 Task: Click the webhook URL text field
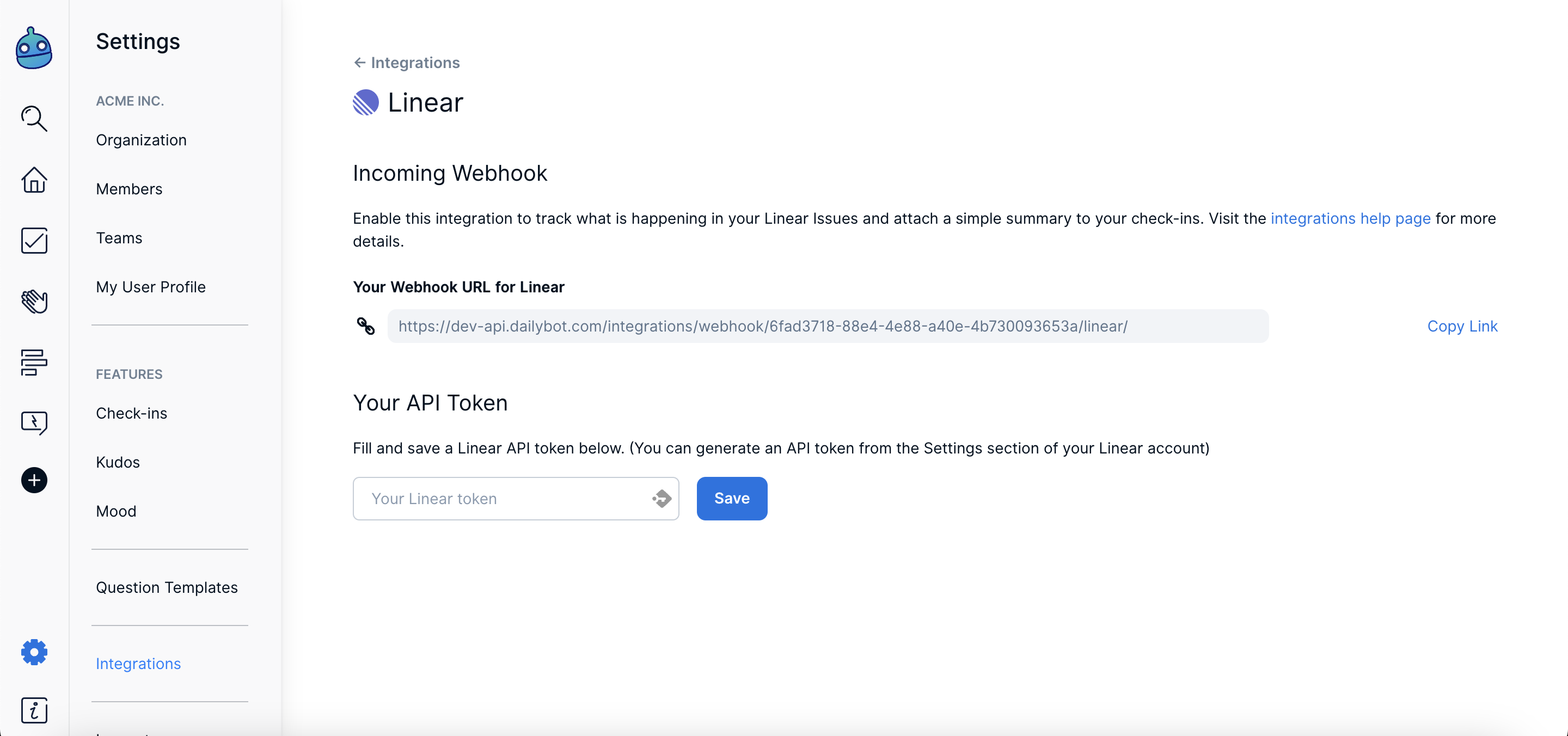pyautogui.click(x=828, y=326)
